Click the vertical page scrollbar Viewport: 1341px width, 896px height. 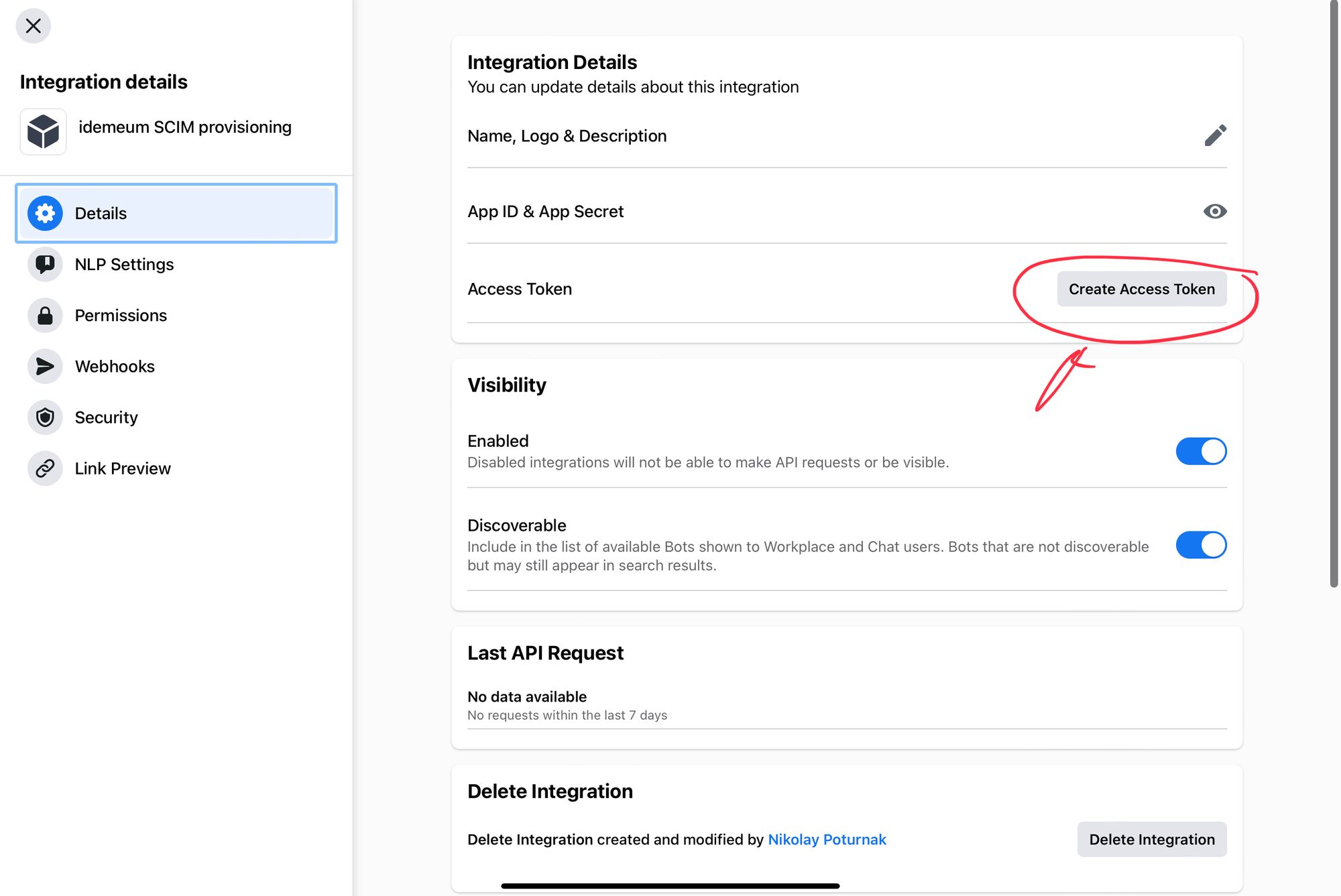click(1334, 295)
